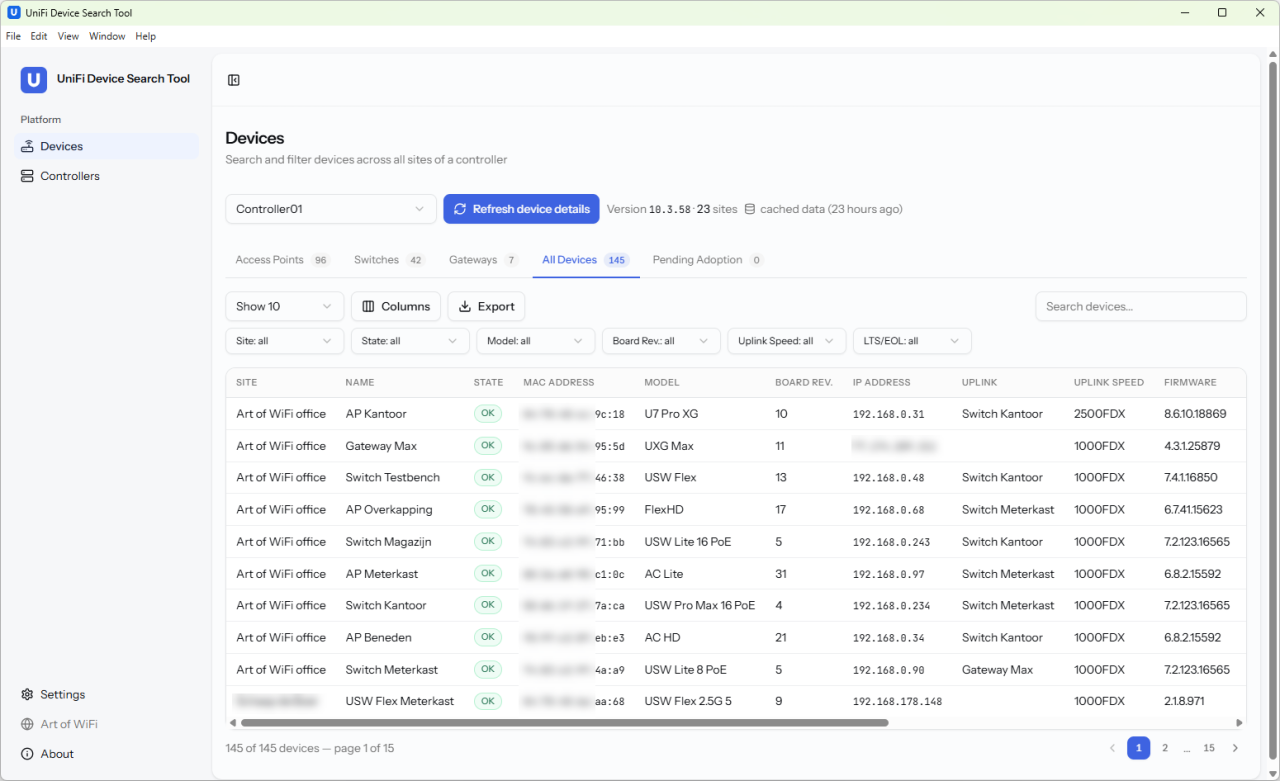The width and height of the screenshot is (1280, 781).
Task: Click the Art of WiFi globe icon
Action: click(28, 724)
